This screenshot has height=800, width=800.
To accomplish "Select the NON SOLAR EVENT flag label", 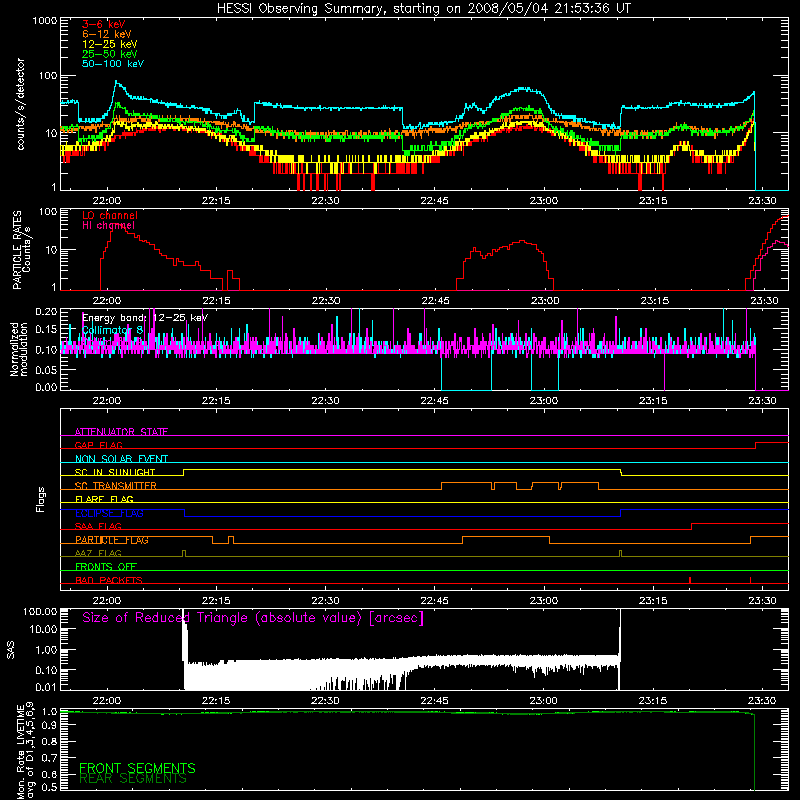I will coord(121,459).
